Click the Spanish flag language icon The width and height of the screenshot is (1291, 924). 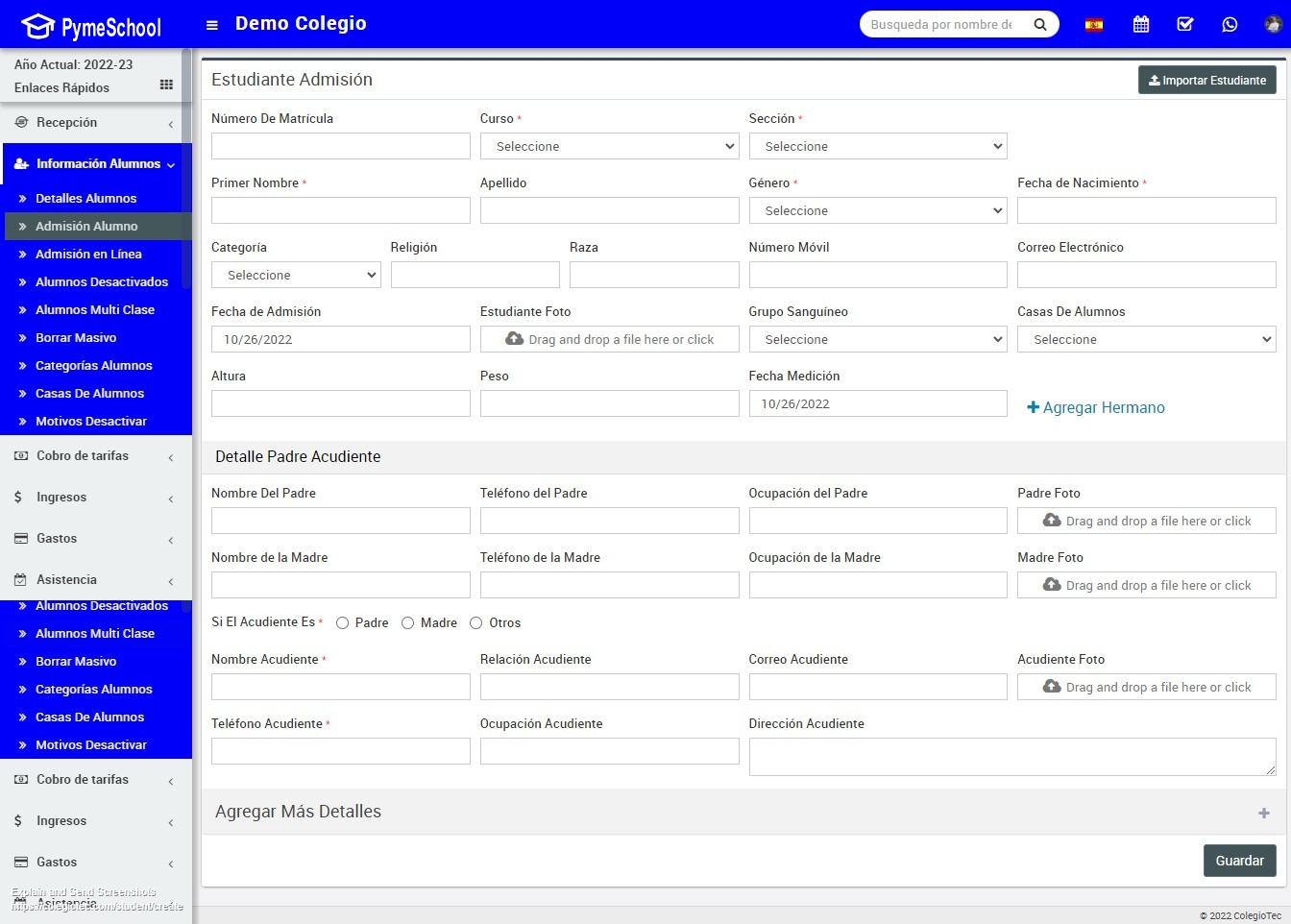(x=1094, y=25)
